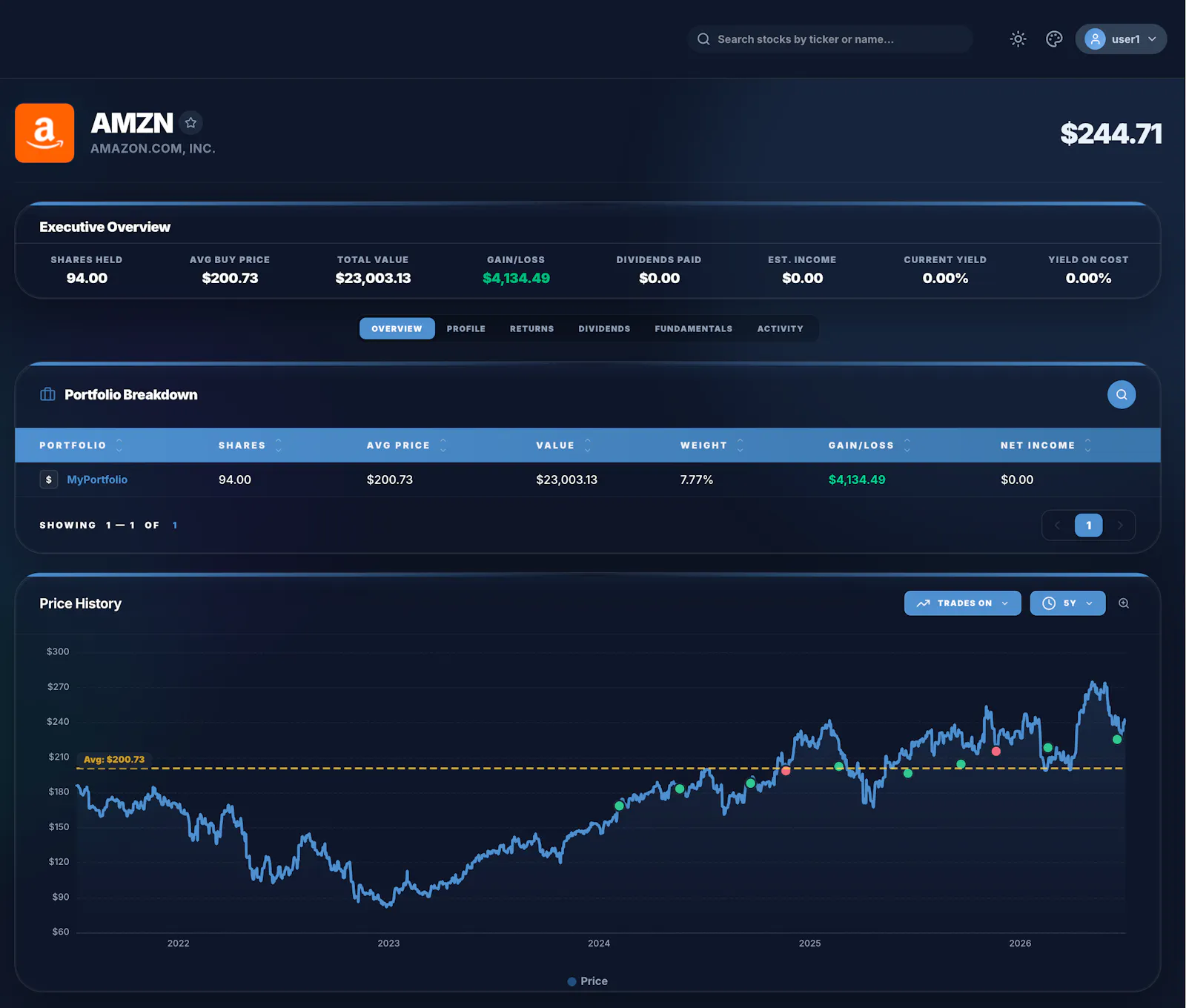The height and width of the screenshot is (1008, 1186).
Task: Click the Avg: $200.73 chart label
Action: (114, 759)
